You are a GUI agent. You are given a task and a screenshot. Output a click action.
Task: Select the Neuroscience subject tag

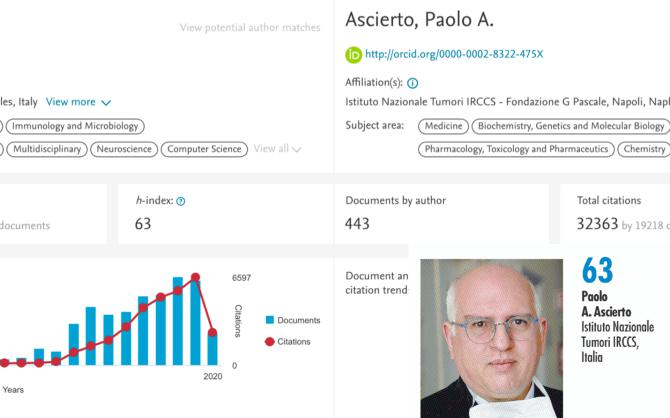click(x=124, y=149)
